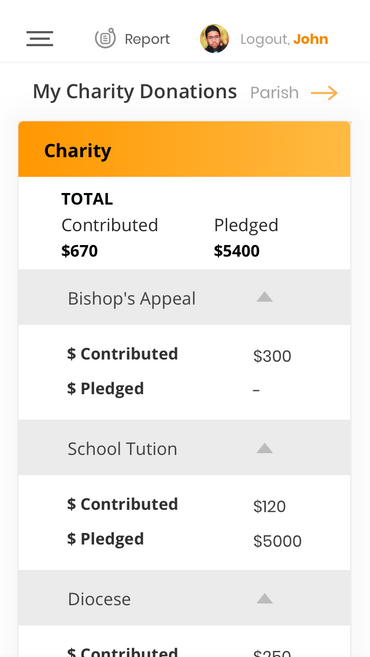This screenshot has width=370, height=657.
Task: Click the Logout text
Action: point(265,39)
